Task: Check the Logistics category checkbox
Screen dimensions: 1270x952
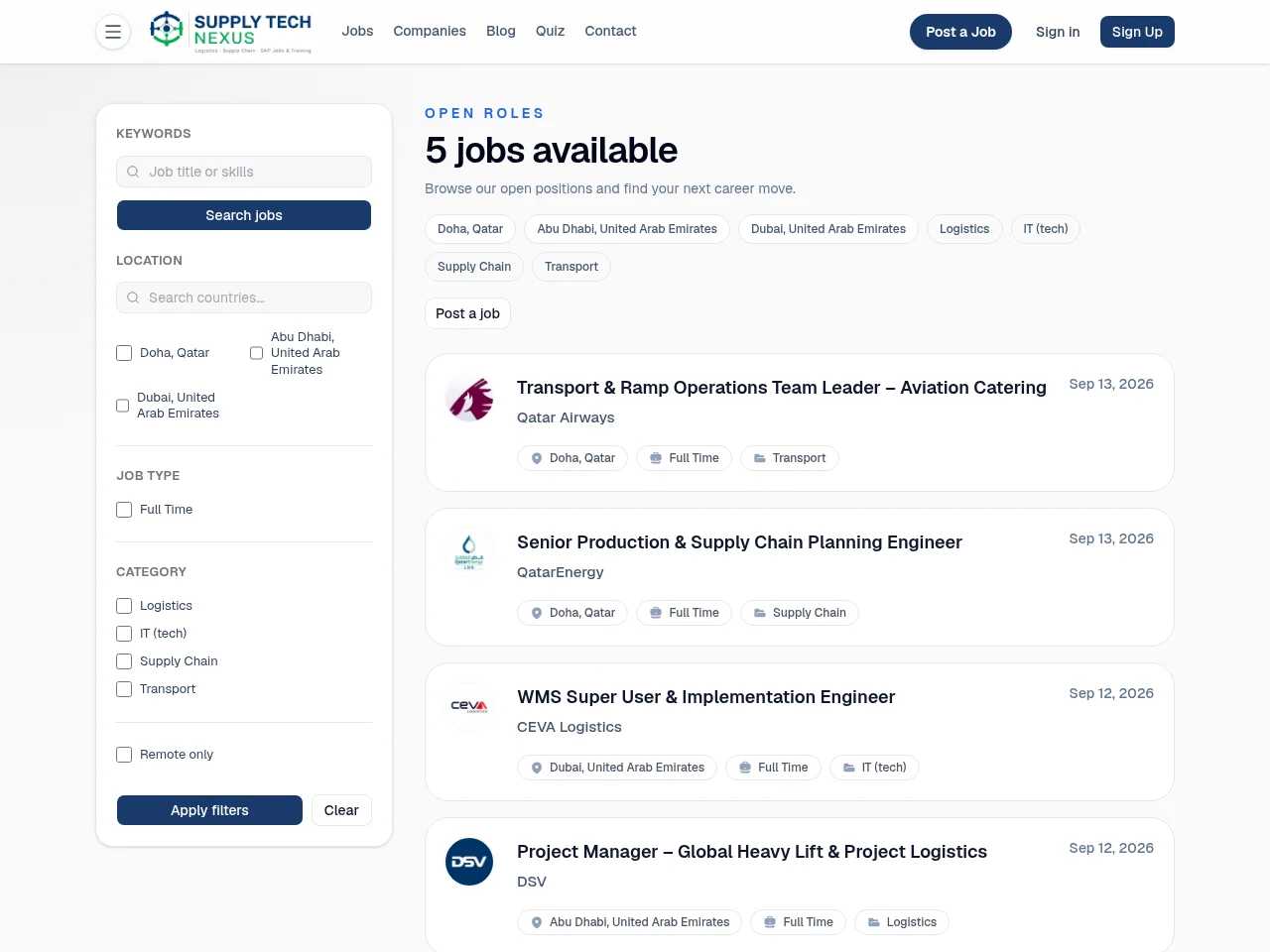Action: click(x=124, y=606)
